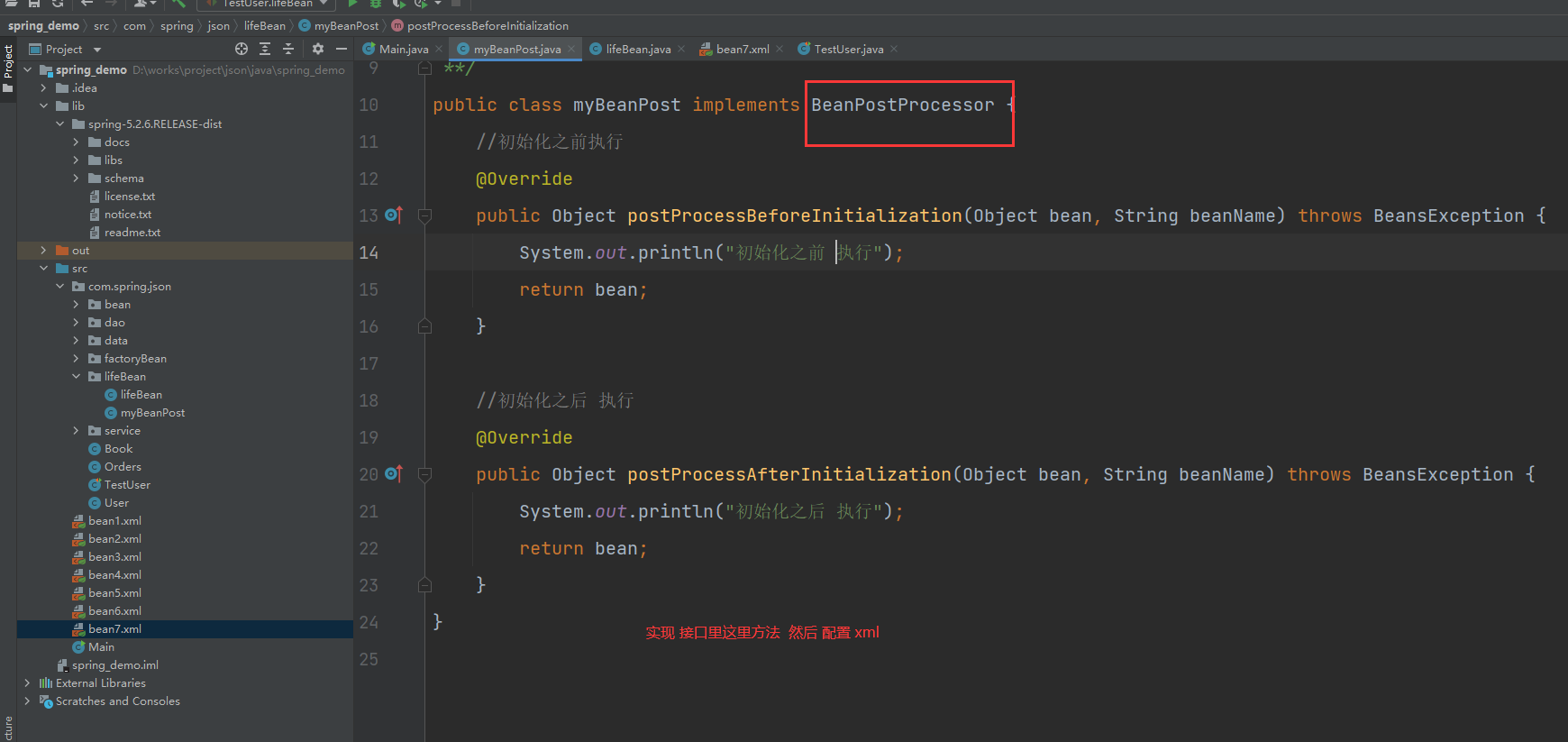Image resolution: width=1568 pixels, height=742 pixels.
Task: Build the project with the hammer icon
Action: (178, 4)
